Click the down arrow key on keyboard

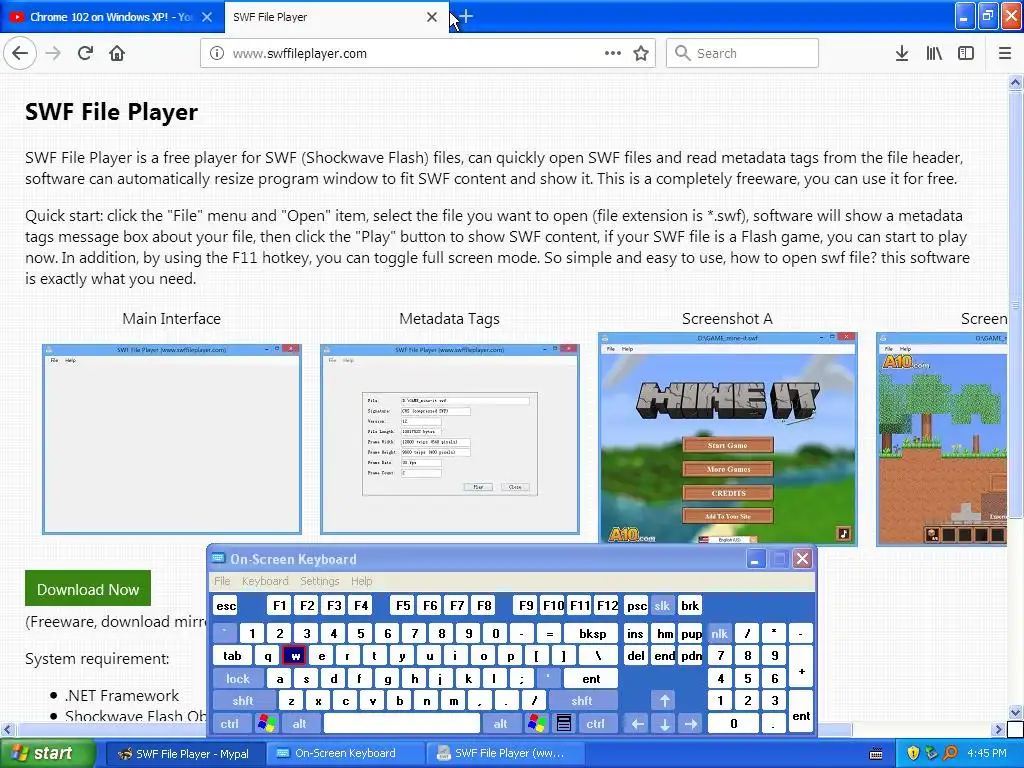point(664,724)
